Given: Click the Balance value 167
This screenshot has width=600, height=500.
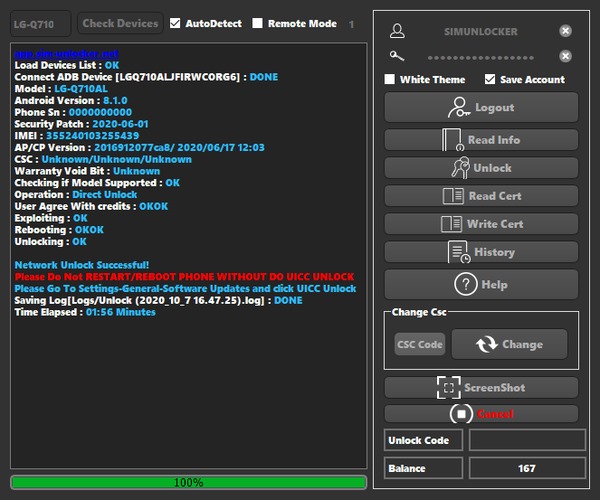Looking at the screenshot, I should 527,468.
